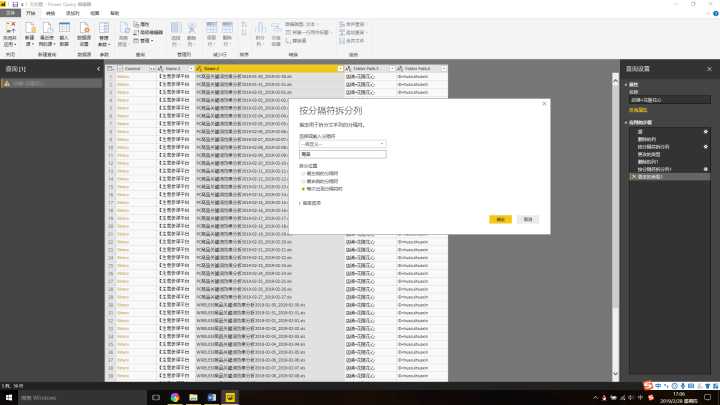Open the Windows Start menu
This screenshot has height=405, width=720.
(x=9, y=398)
